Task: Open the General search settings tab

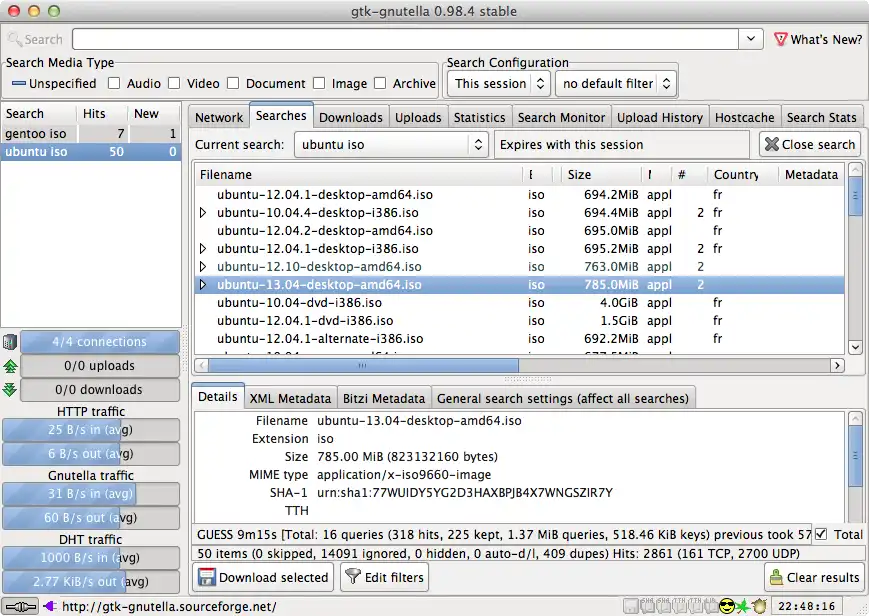Action: 563,398
